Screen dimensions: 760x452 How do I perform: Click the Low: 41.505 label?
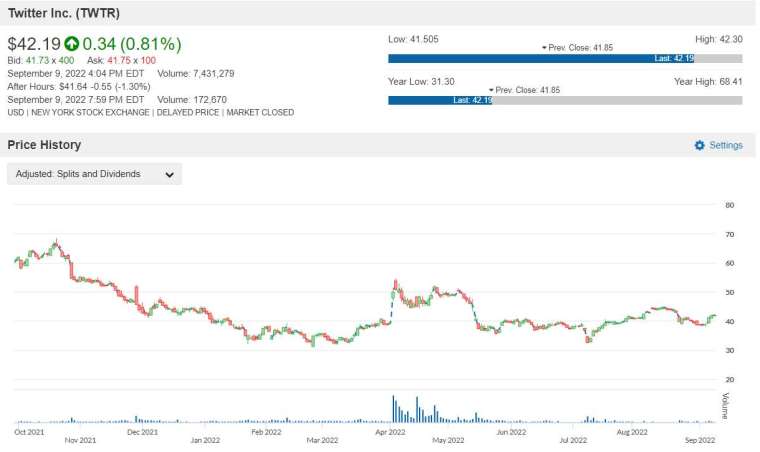click(x=413, y=39)
